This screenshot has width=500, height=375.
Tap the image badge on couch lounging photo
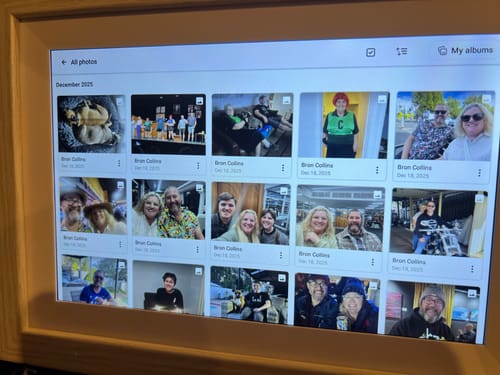coord(286,100)
